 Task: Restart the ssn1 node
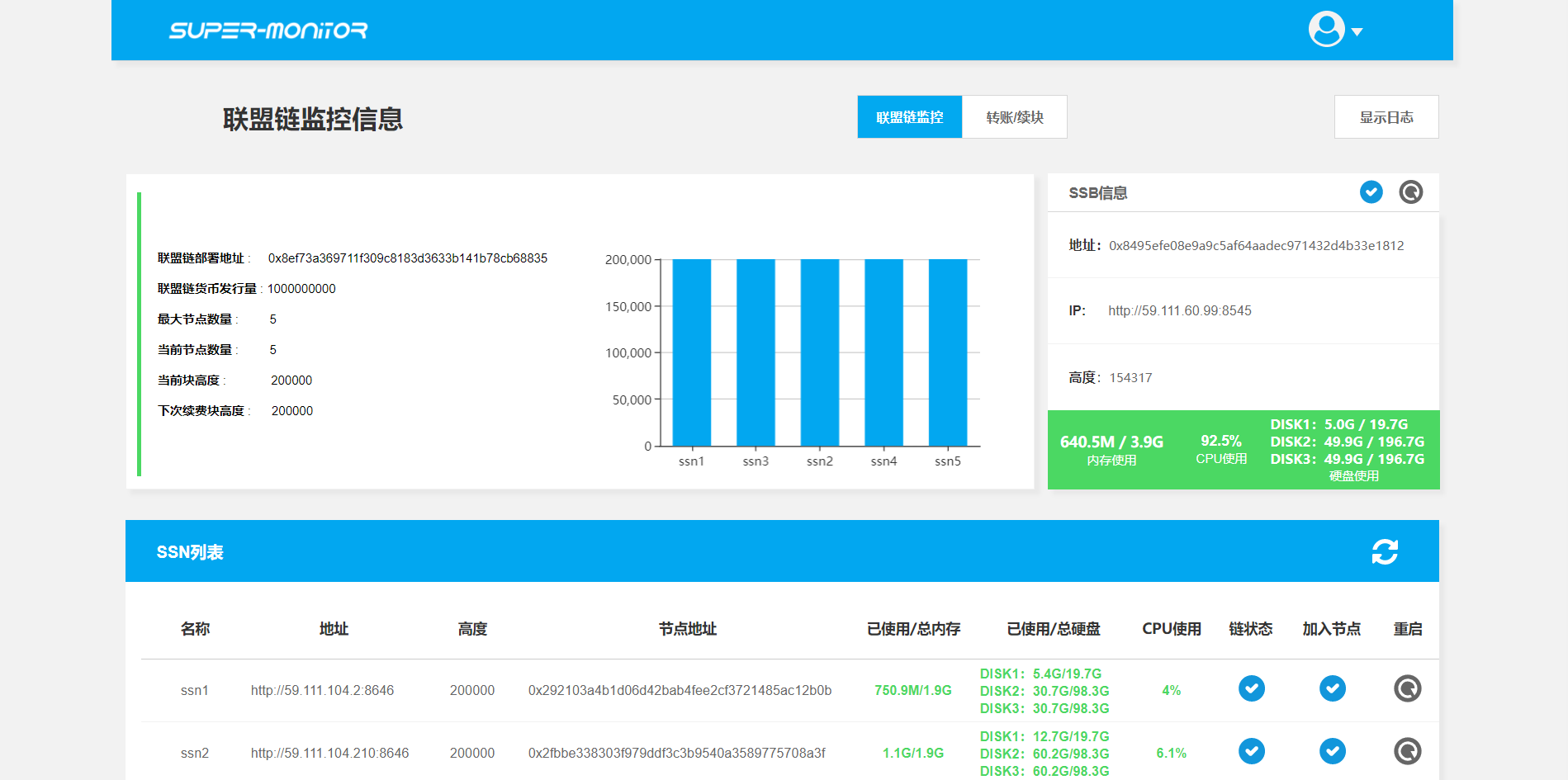click(x=1407, y=688)
